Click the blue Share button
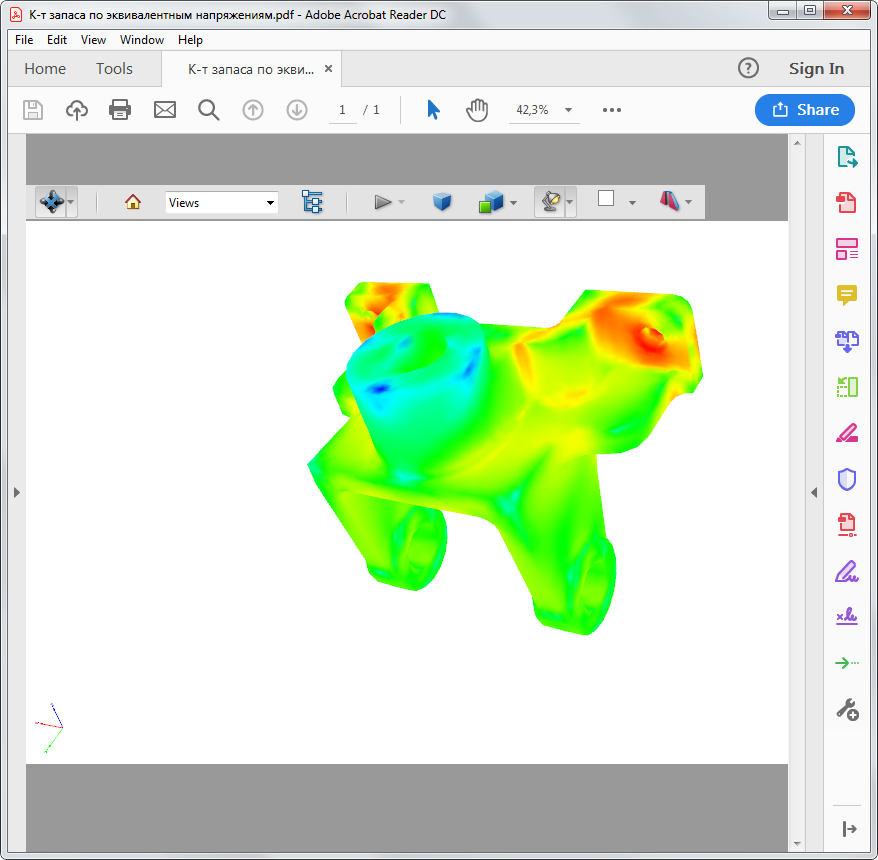 (805, 110)
